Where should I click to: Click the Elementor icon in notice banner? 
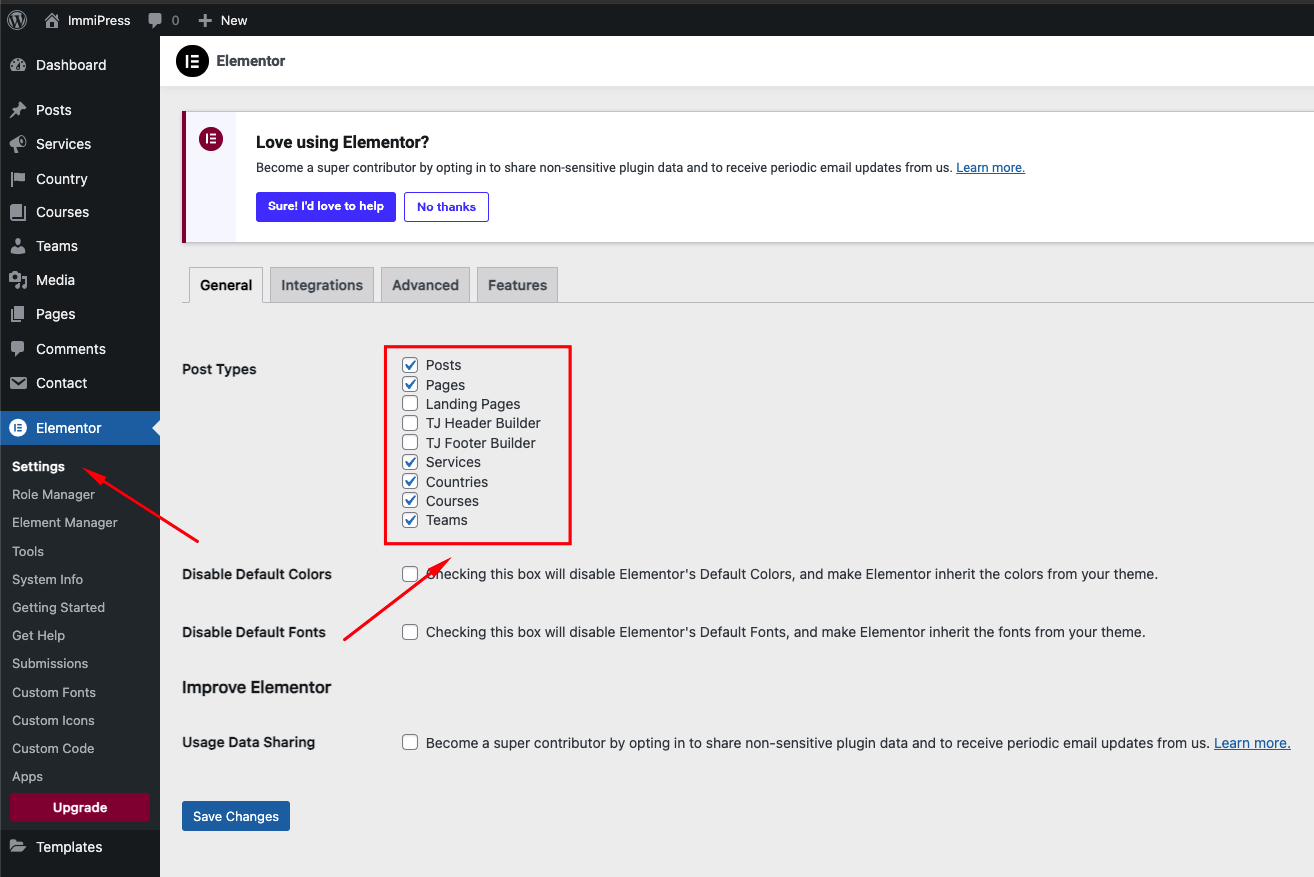click(x=211, y=139)
